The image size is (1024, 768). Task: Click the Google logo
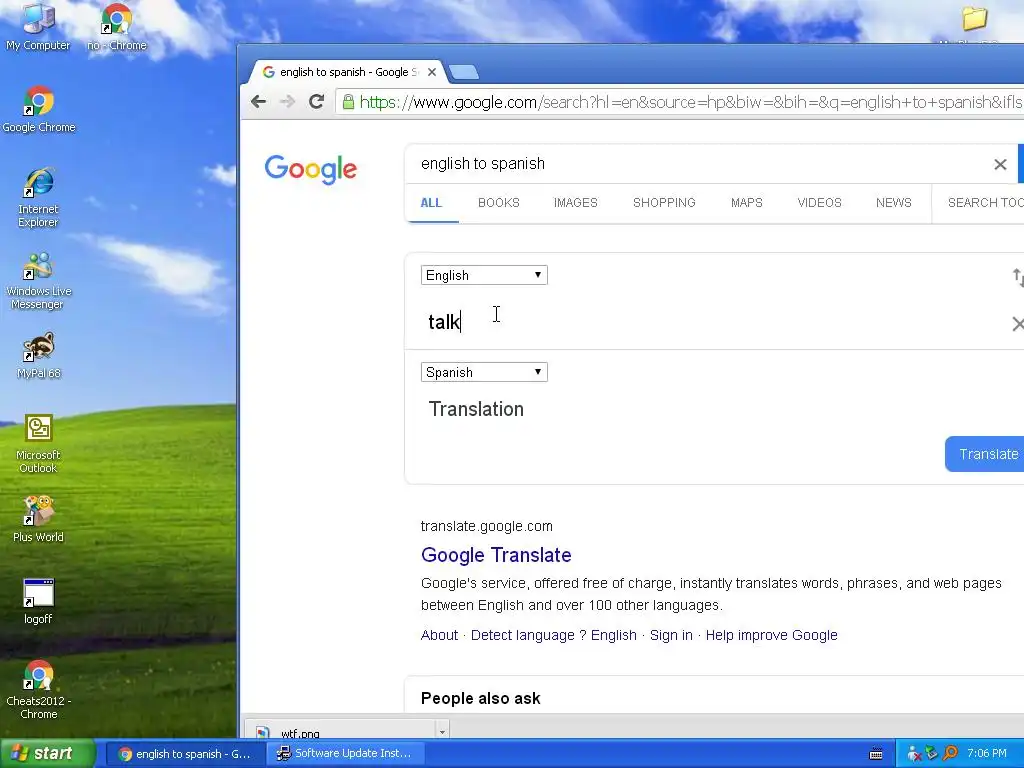(311, 169)
